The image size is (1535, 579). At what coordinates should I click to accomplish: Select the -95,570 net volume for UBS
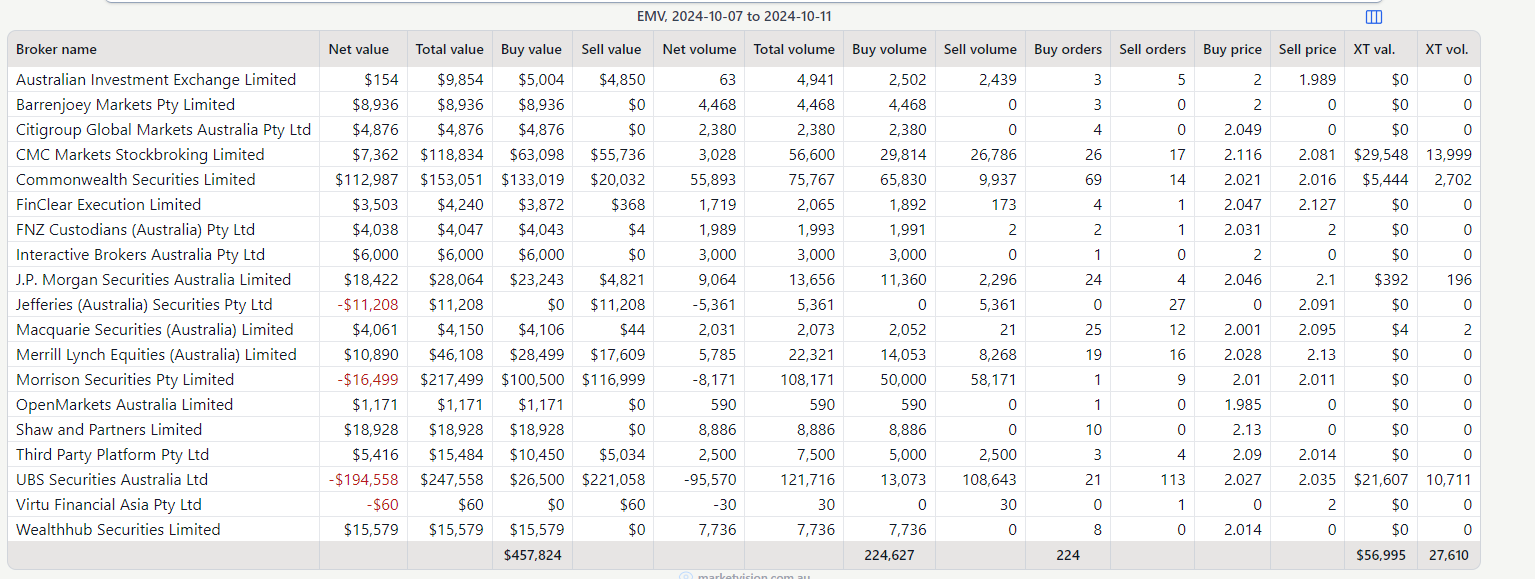coord(708,480)
